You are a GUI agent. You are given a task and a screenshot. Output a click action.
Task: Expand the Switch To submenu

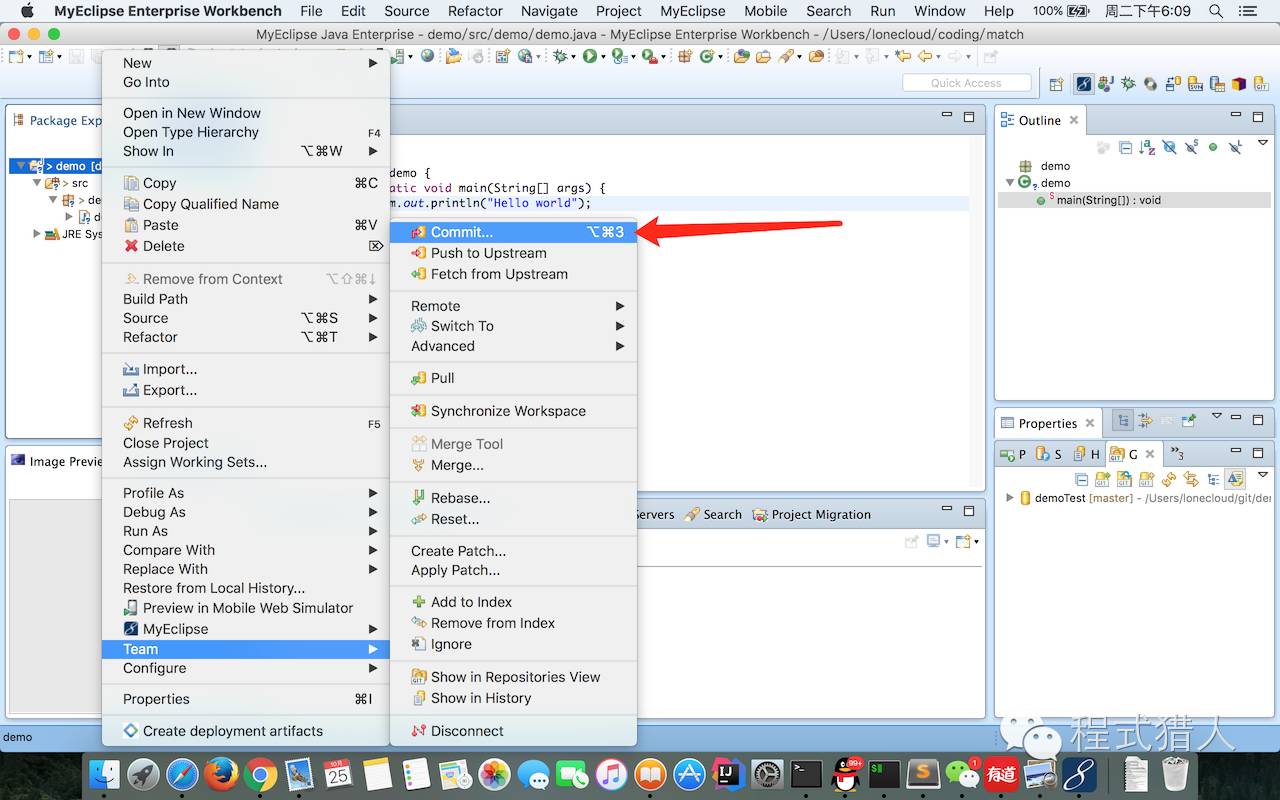pyautogui.click(x=513, y=326)
